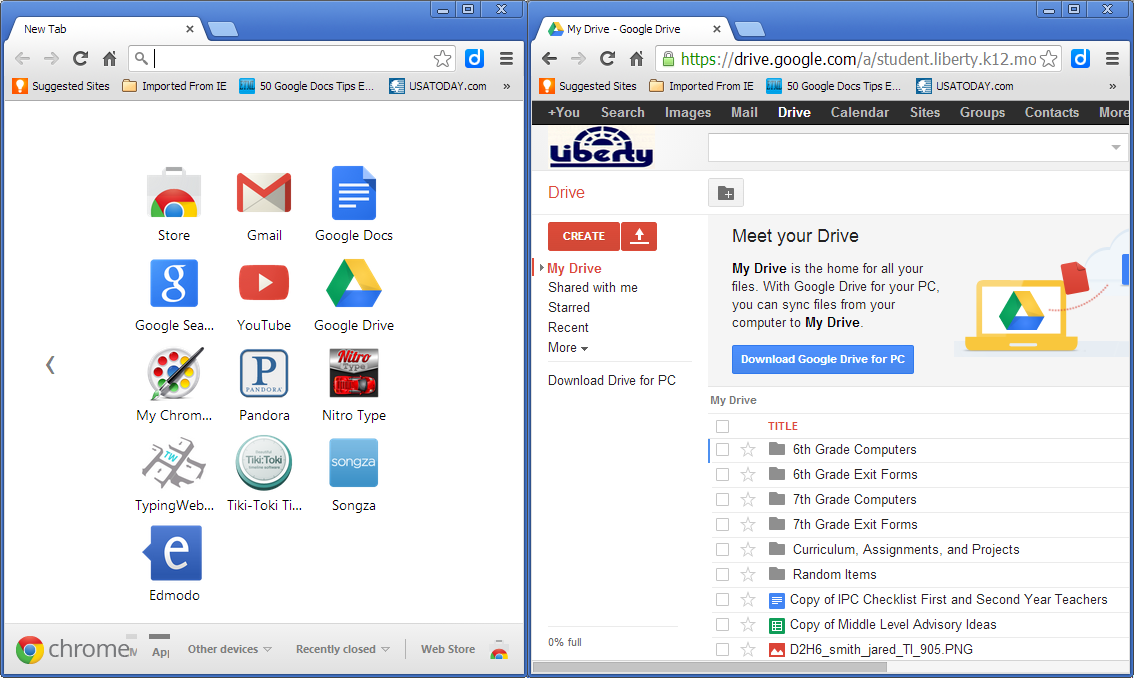
Task: Click the upload arrow button next to CREATE
Action: 639,236
